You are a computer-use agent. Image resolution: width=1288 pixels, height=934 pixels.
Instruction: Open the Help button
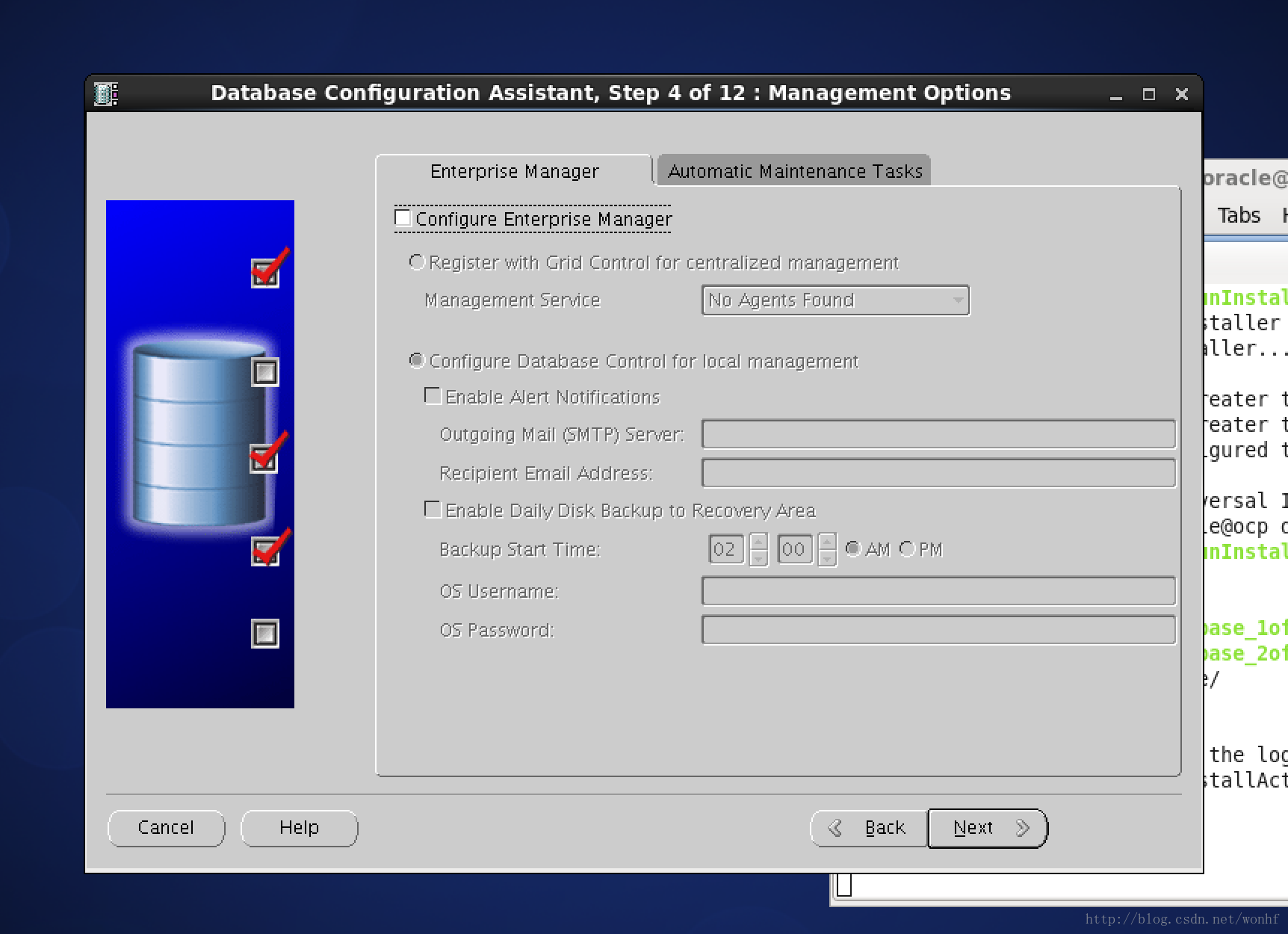(x=299, y=828)
